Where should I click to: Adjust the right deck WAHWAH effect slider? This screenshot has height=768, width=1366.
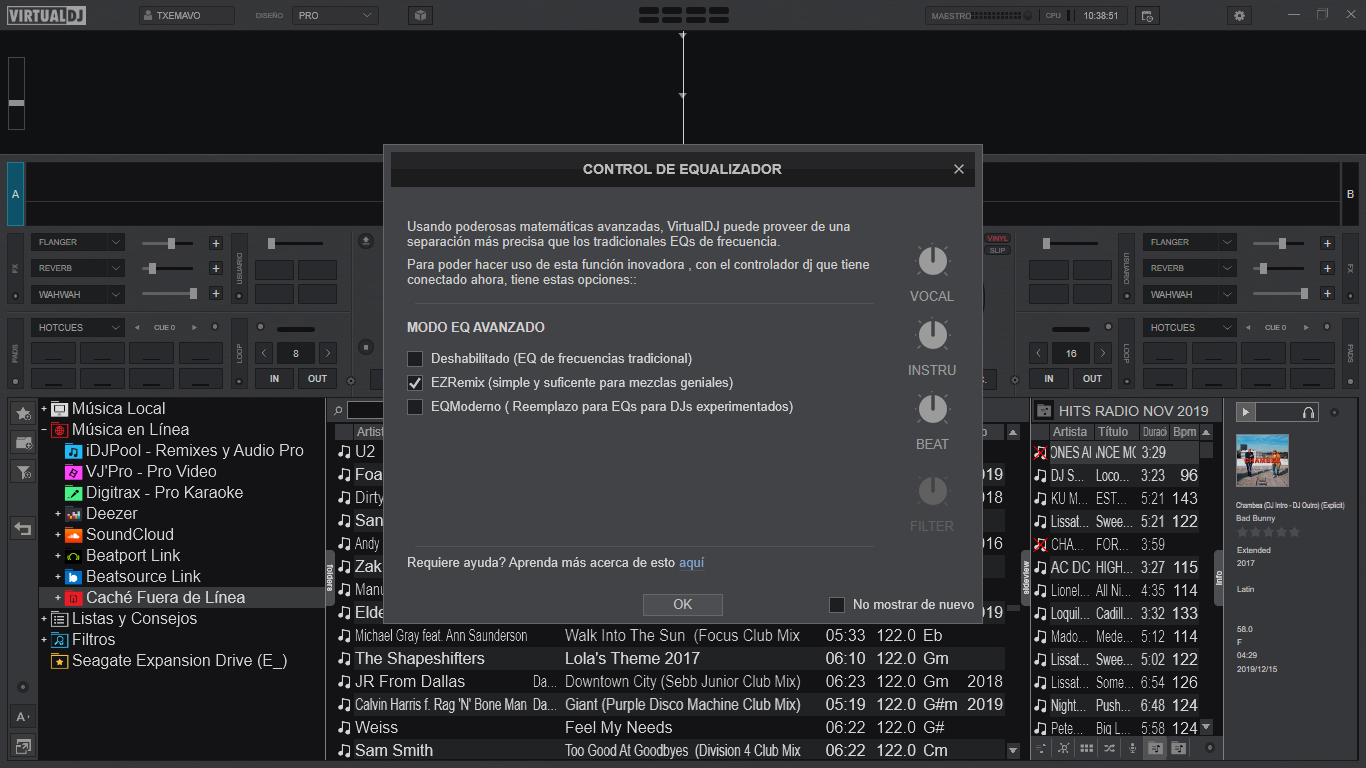1279,294
